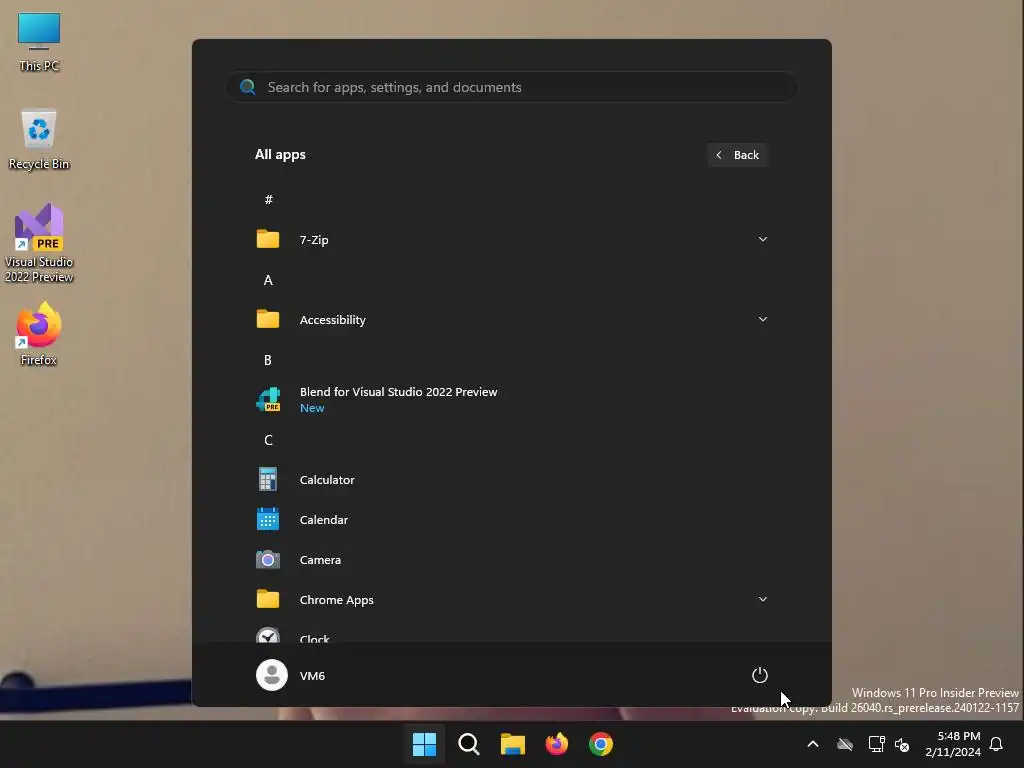The image size is (1024, 768).
Task: Jump via the B letter header
Action: 268,360
